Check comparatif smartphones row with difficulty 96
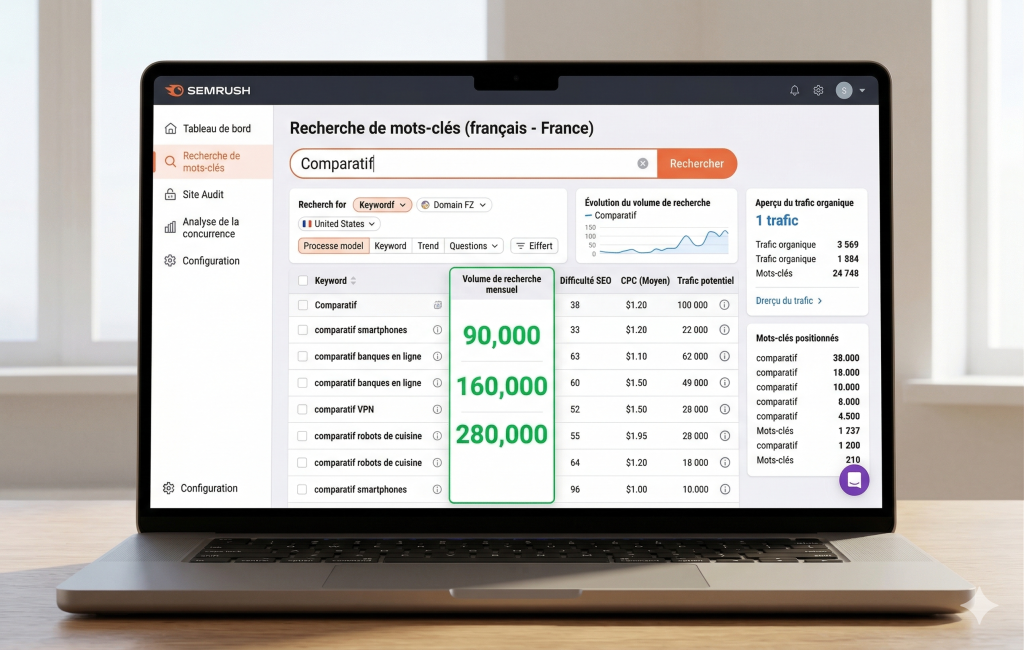The height and width of the screenshot is (650, 1024). point(302,489)
